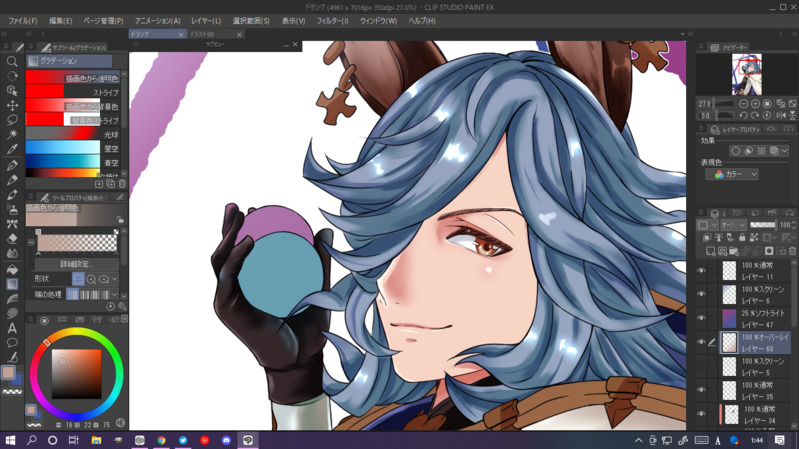Image resolution: width=799 pixels, height=449 pixels.
Task: Click the tone effect icon in layer property
Action: click(761, 151)
